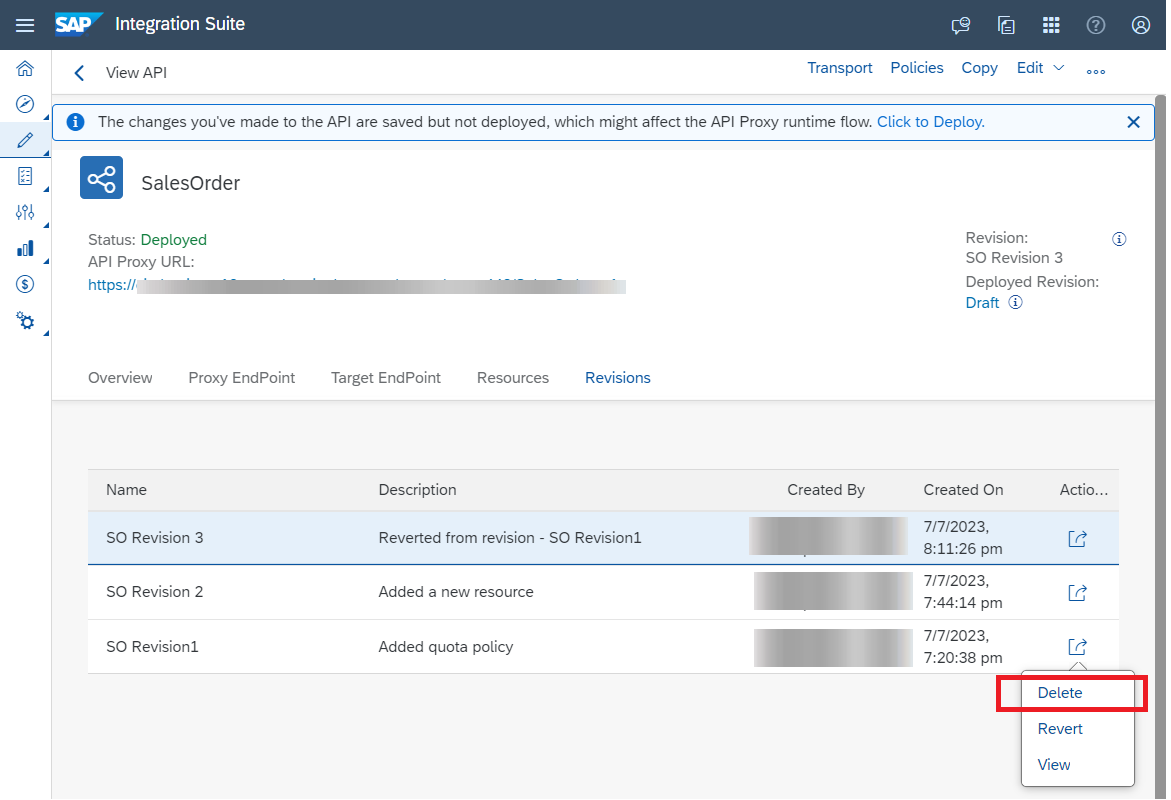This screenshot has height=800, width=1171.
Task: Click the 'Click to Deploy' link
Action: (x=930, y=122)
